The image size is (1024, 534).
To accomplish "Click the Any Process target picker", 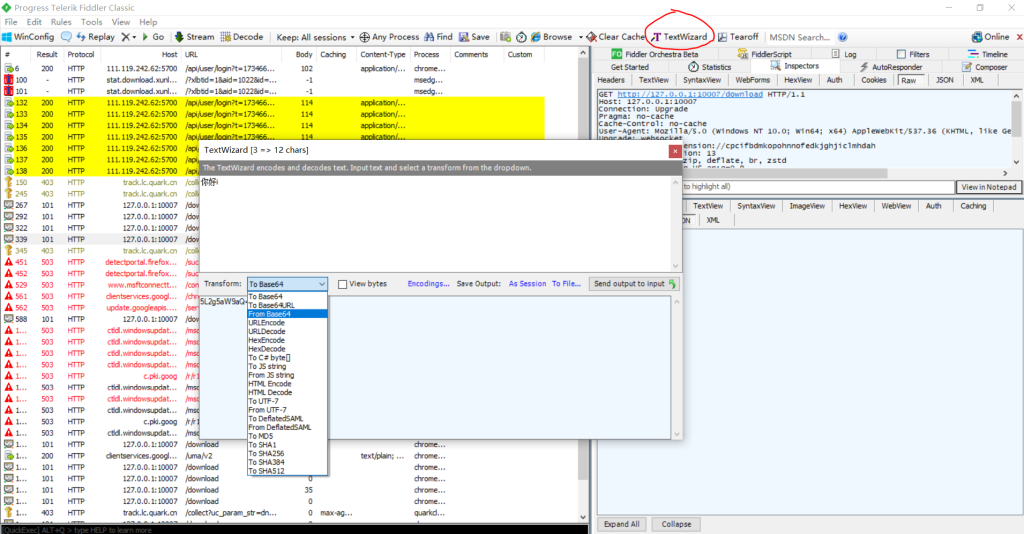I will click(x=388, y=37).
